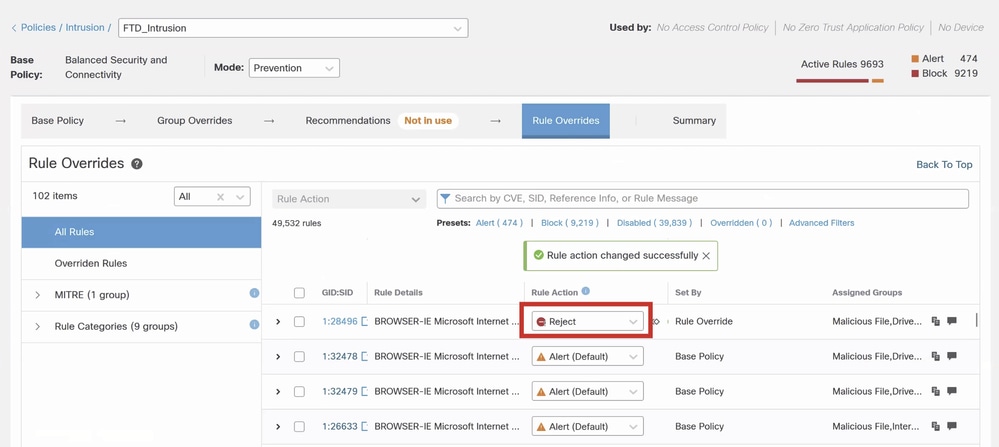
Task: Select the checkbox for rule 1:28496
Action: (299, 322)
